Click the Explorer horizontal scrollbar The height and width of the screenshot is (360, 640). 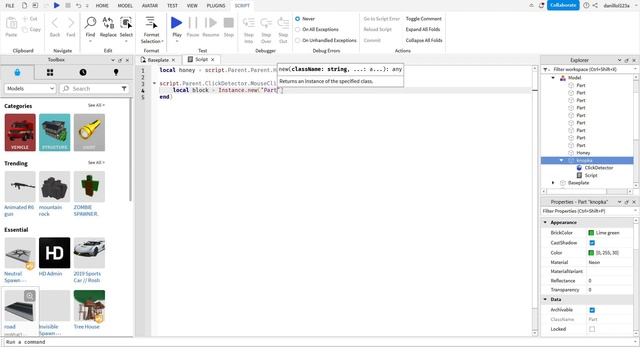(x=588, y=191)
